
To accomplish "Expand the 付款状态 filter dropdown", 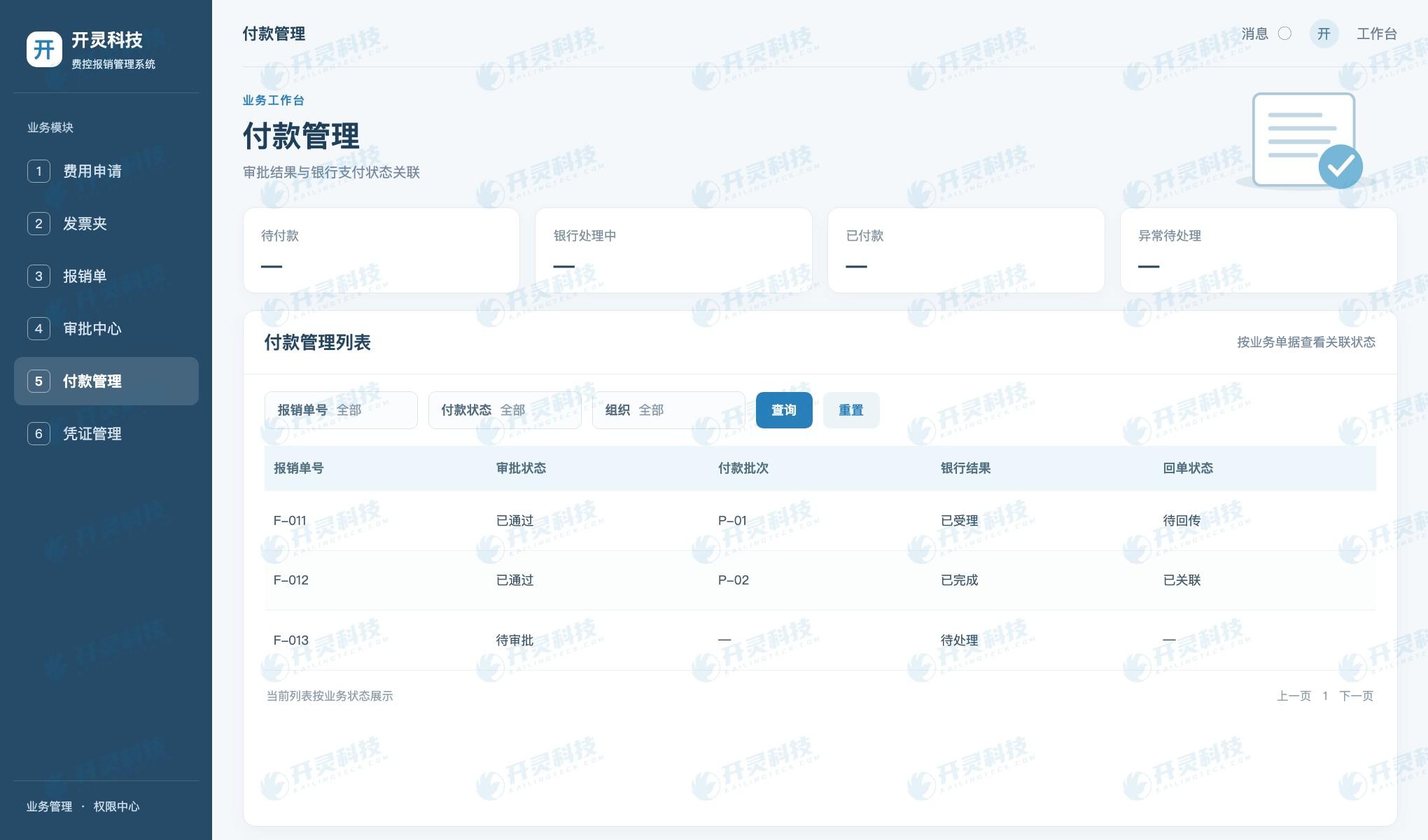I will (505, 410).
